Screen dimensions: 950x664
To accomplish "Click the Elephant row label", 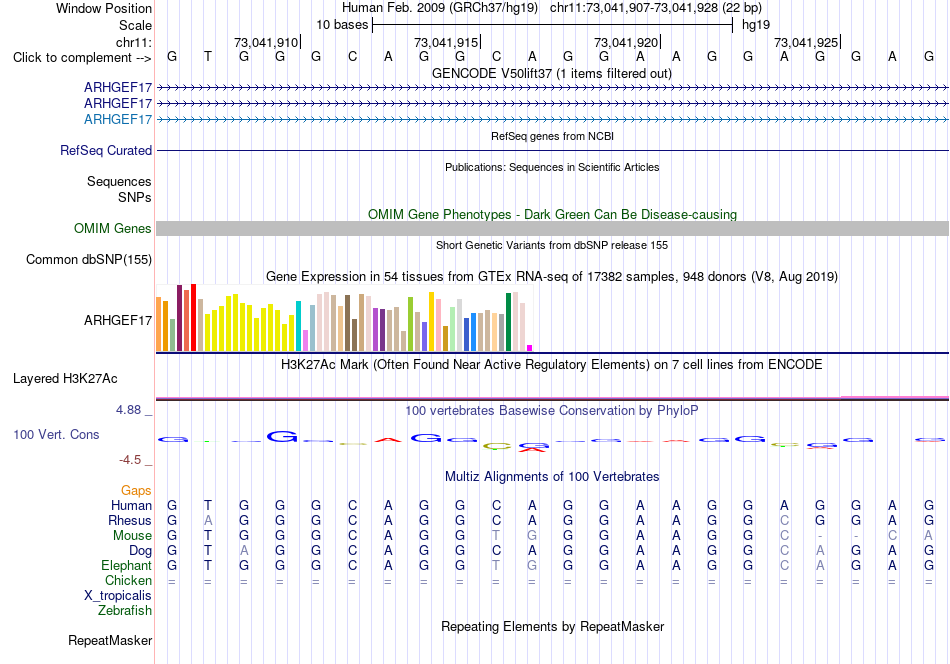I will (126, 565).
